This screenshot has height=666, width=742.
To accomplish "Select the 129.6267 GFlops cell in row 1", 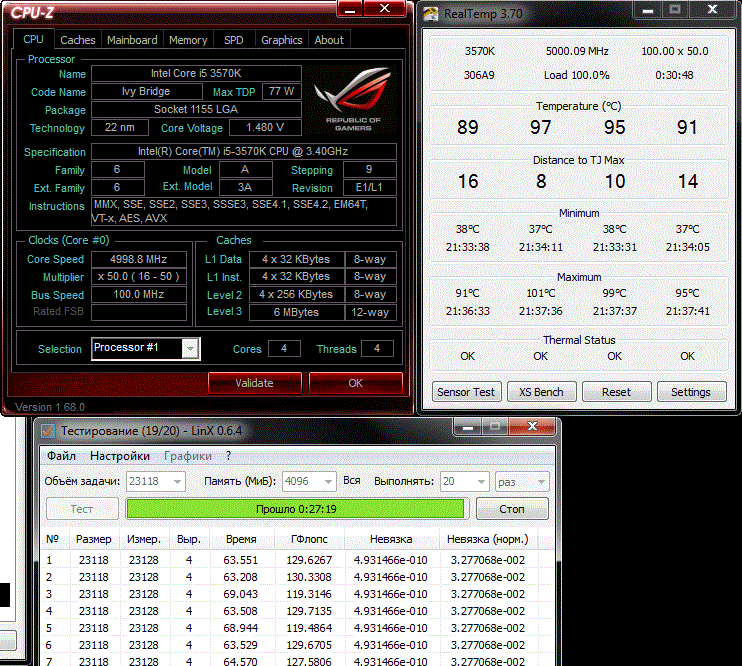I will point(309,560).
